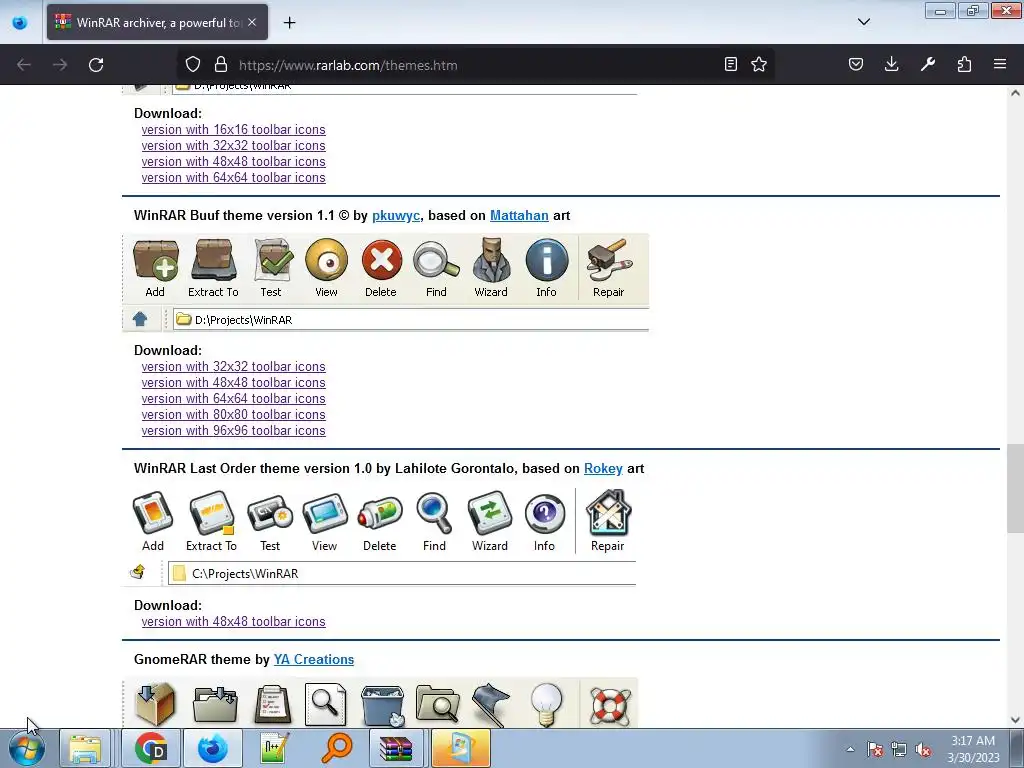Viewport: 1024px width, 768px height.
Task: Open taskbar clock showing 3:17 AM
Action: click(x=973, y=749)
